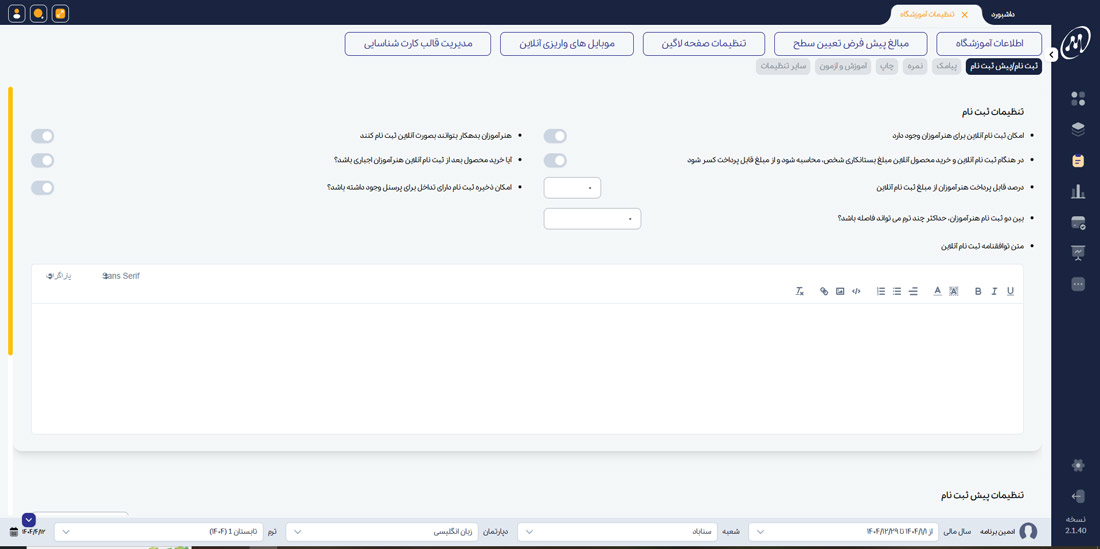The height and width of the screenshot is (549, 1100).
Task: Toggle italic formatting in agreement editor
Action: pyautogui.click(x=994, y=292)
